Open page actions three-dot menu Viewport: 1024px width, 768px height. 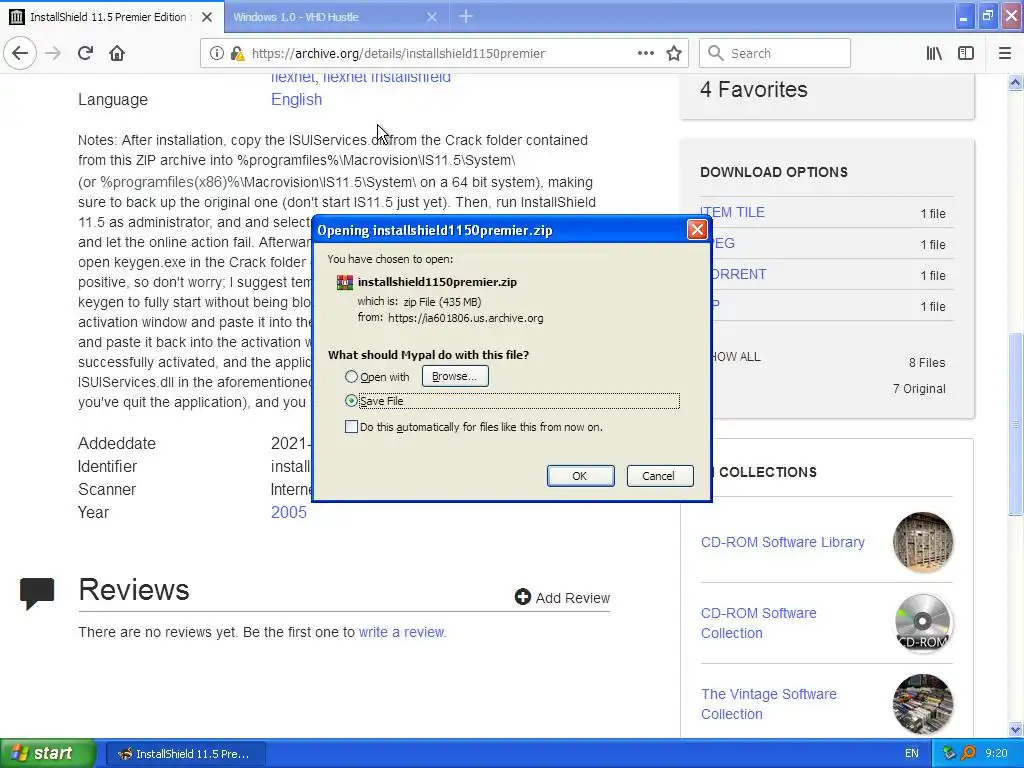(x=645, y=54)
